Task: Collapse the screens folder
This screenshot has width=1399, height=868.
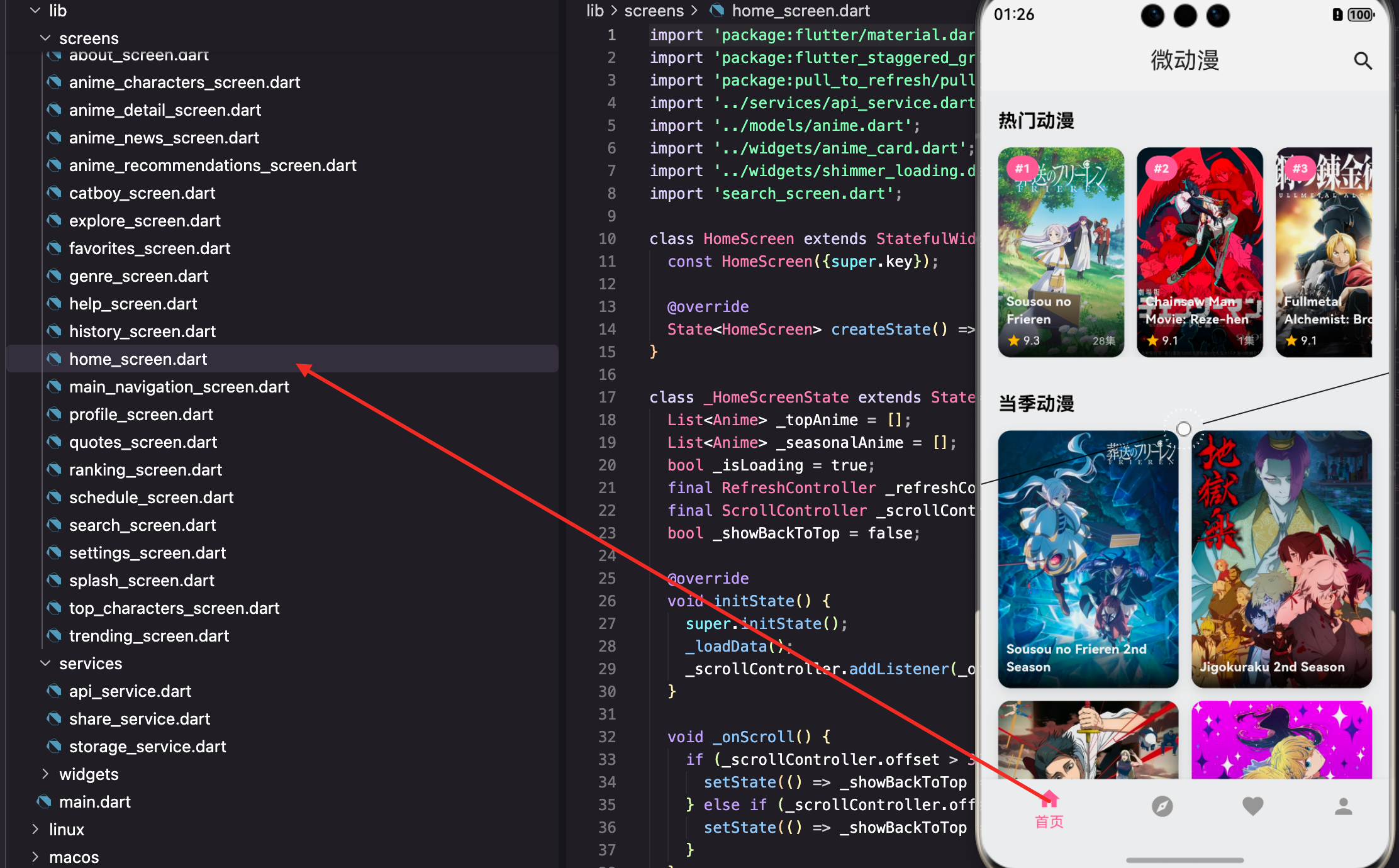Action: pos(45,38)
